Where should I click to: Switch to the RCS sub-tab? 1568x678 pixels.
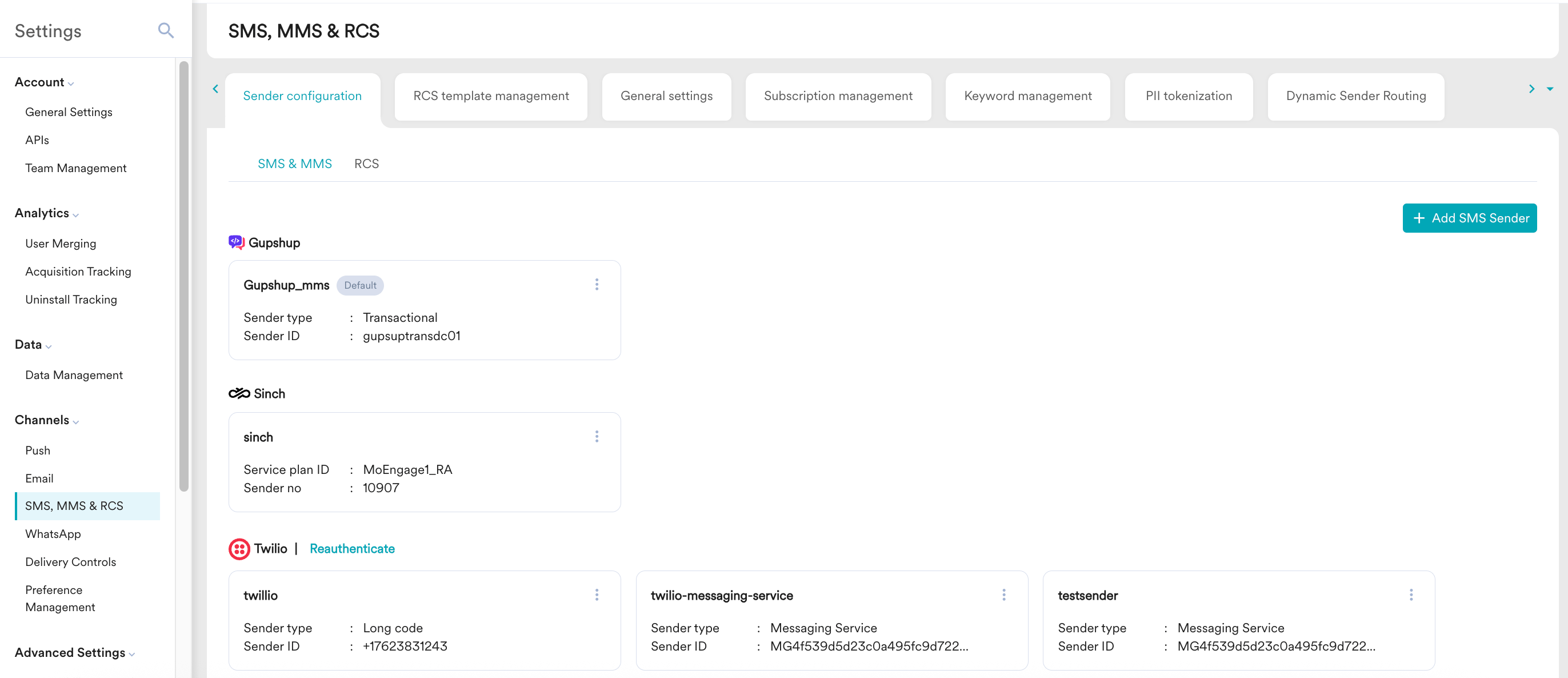tap(366, 164)
